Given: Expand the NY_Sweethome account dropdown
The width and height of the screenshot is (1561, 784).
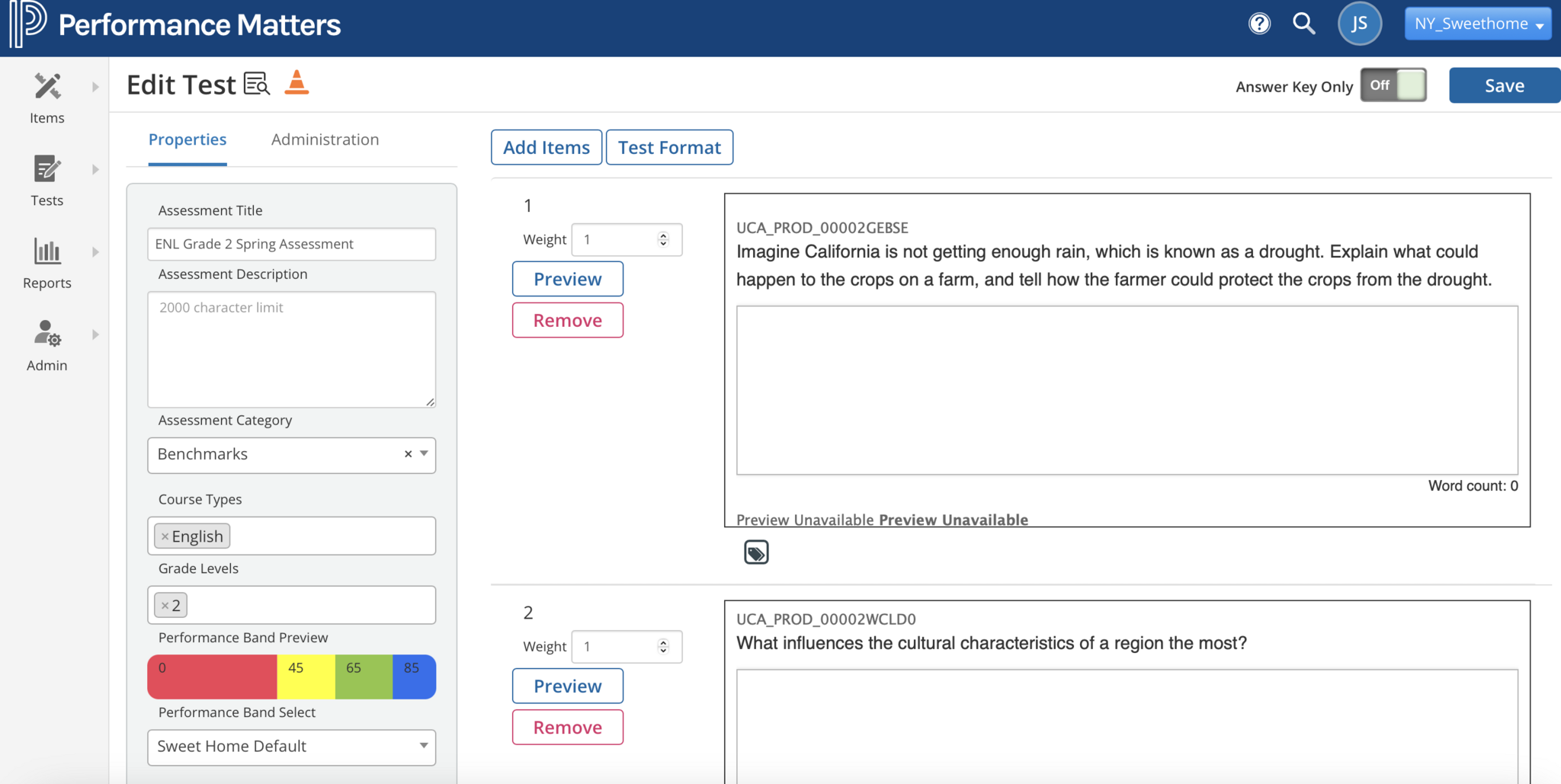Looking at the screenshot, I should tap(1477, 24).
